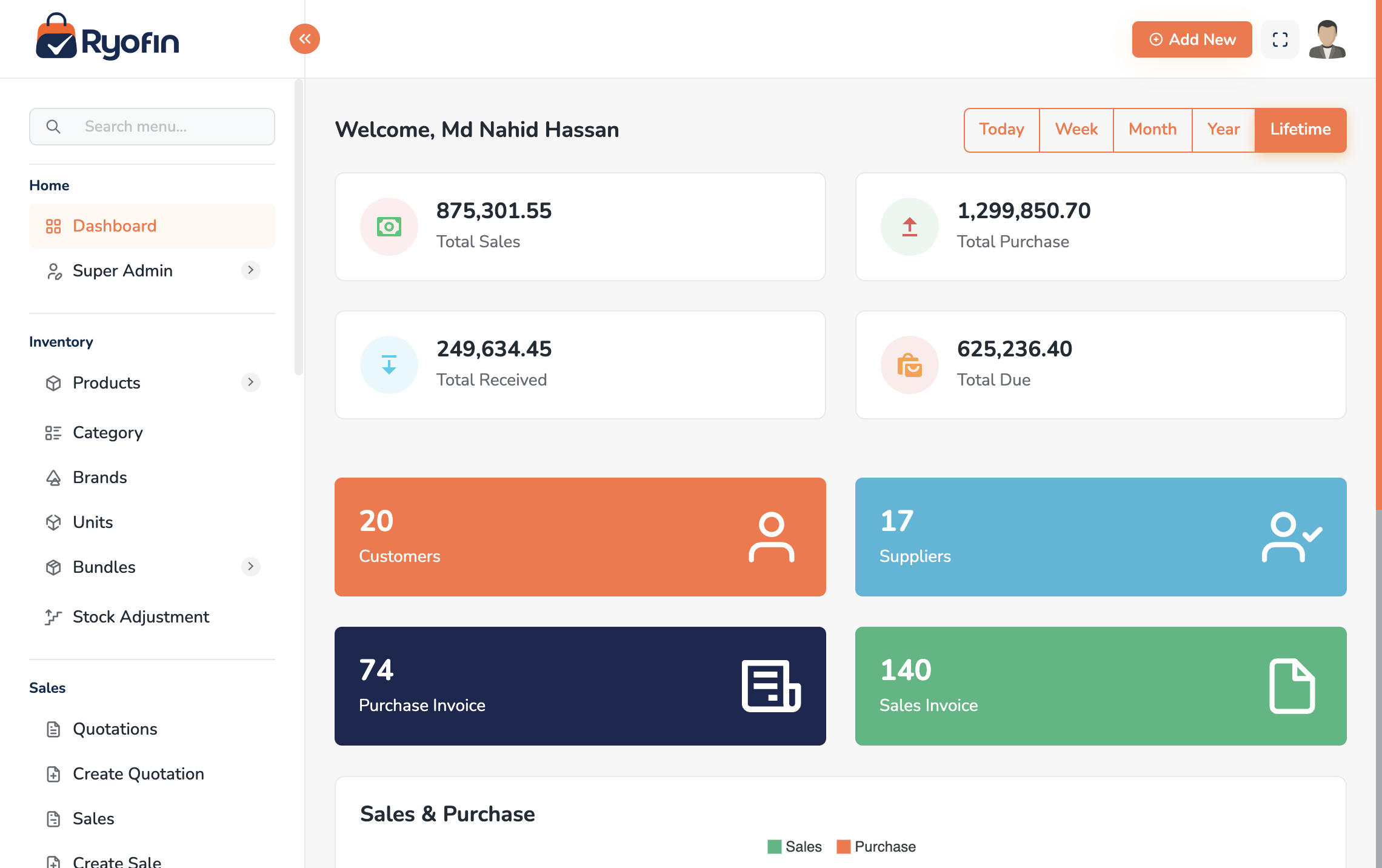Click the Bundles package icon
Viewport: 1382px width, 868px height.
(x=53, y=567)
